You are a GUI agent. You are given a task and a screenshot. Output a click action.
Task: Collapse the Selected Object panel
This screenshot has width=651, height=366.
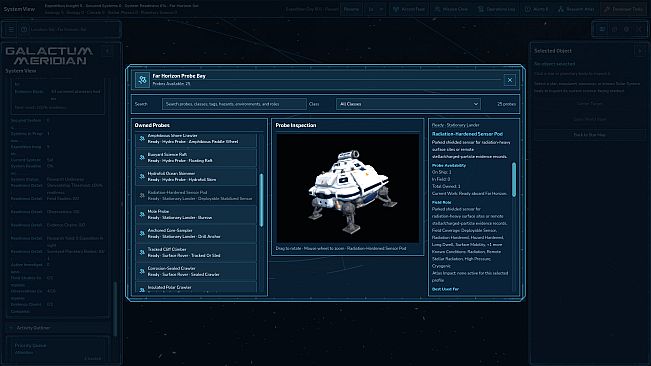[639, 51]
